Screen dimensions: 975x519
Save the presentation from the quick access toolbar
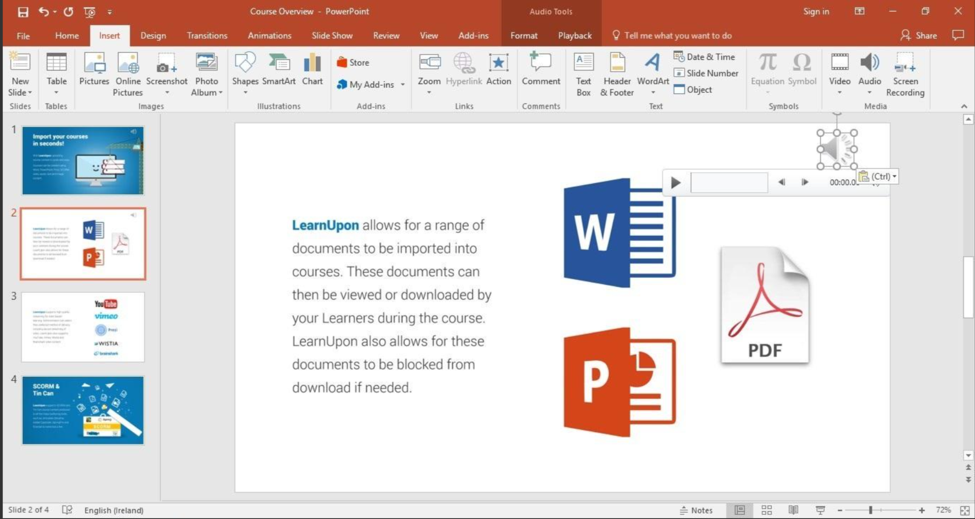tap(23, 11)
